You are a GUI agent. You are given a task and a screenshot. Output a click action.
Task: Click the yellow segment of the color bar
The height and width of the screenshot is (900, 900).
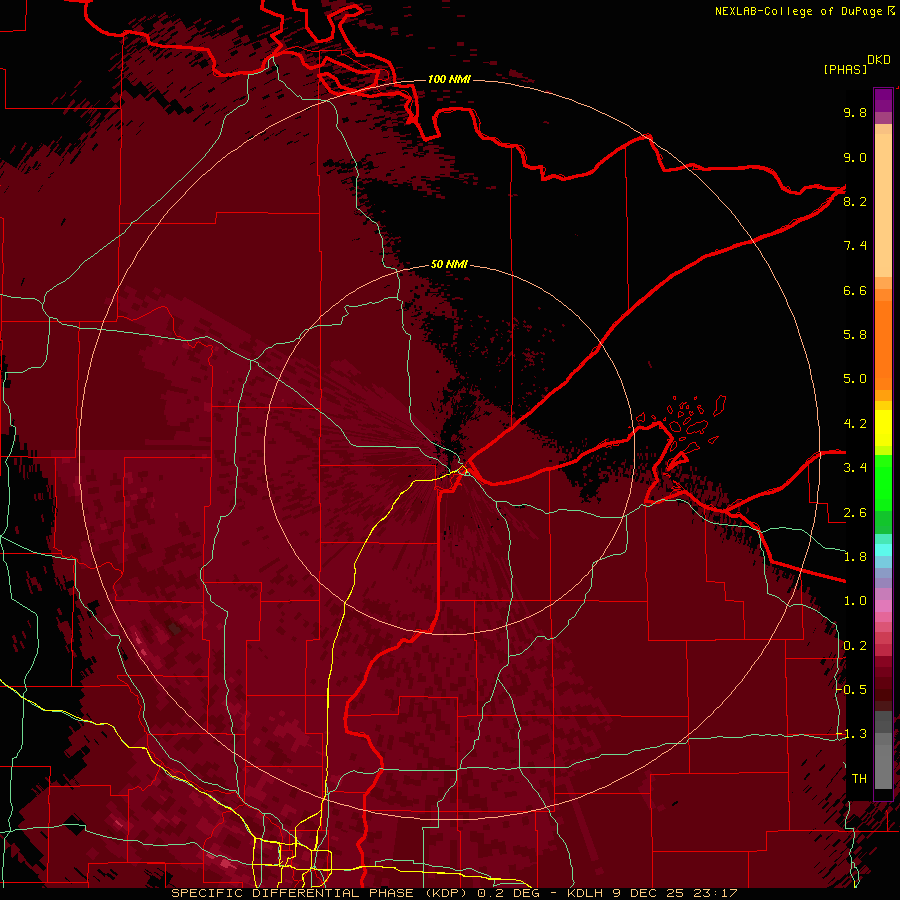click(x=883, y=428)
